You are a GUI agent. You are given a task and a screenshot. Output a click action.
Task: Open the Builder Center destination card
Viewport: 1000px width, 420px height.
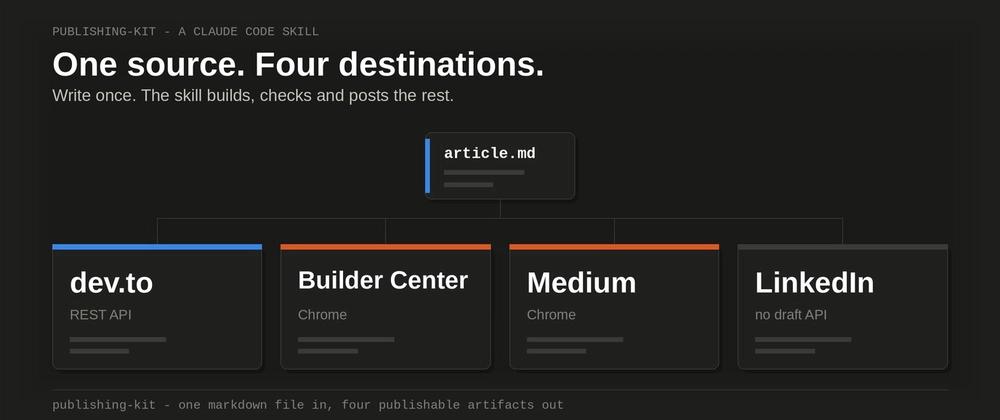coord(385,307)
